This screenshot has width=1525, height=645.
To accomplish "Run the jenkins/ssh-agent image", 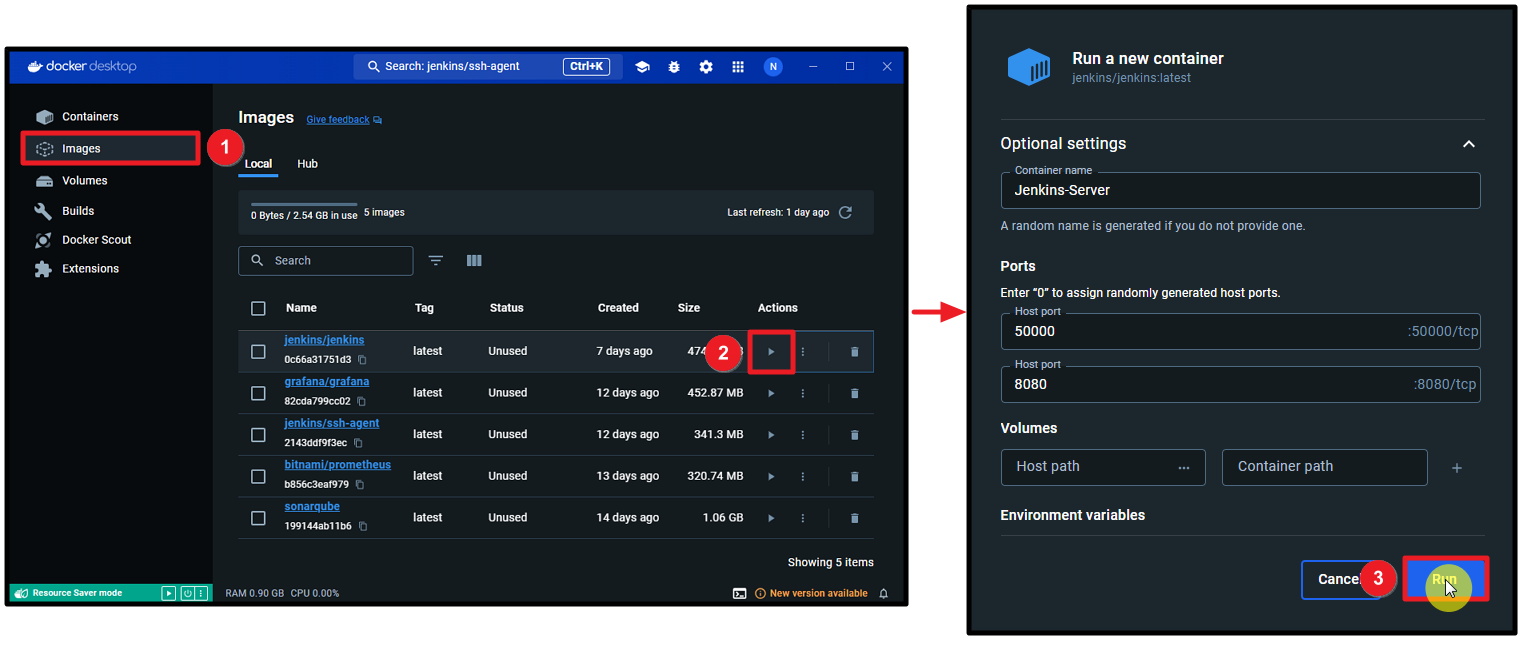I will (x=771, y=435).
